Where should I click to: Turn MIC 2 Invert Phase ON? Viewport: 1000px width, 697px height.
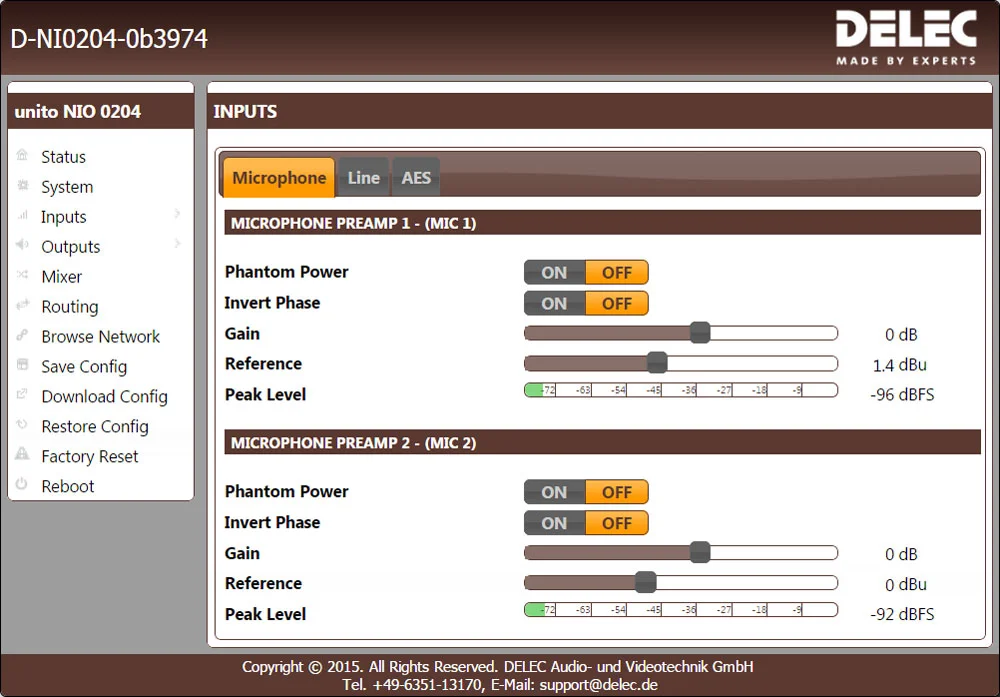click(554, 523)
